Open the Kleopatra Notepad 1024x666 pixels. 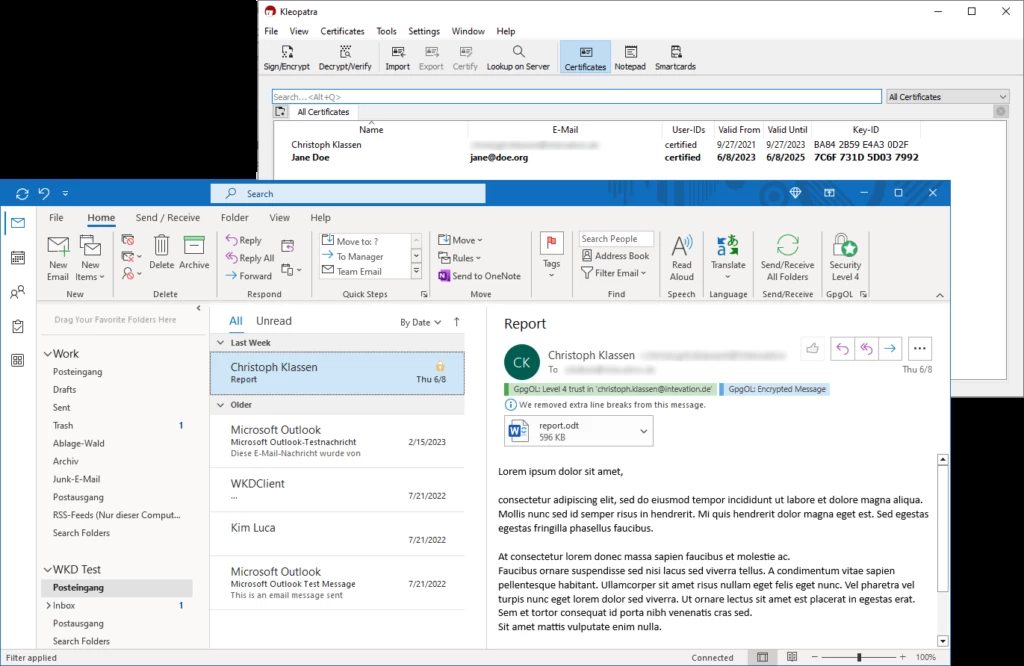pos(629,57)
